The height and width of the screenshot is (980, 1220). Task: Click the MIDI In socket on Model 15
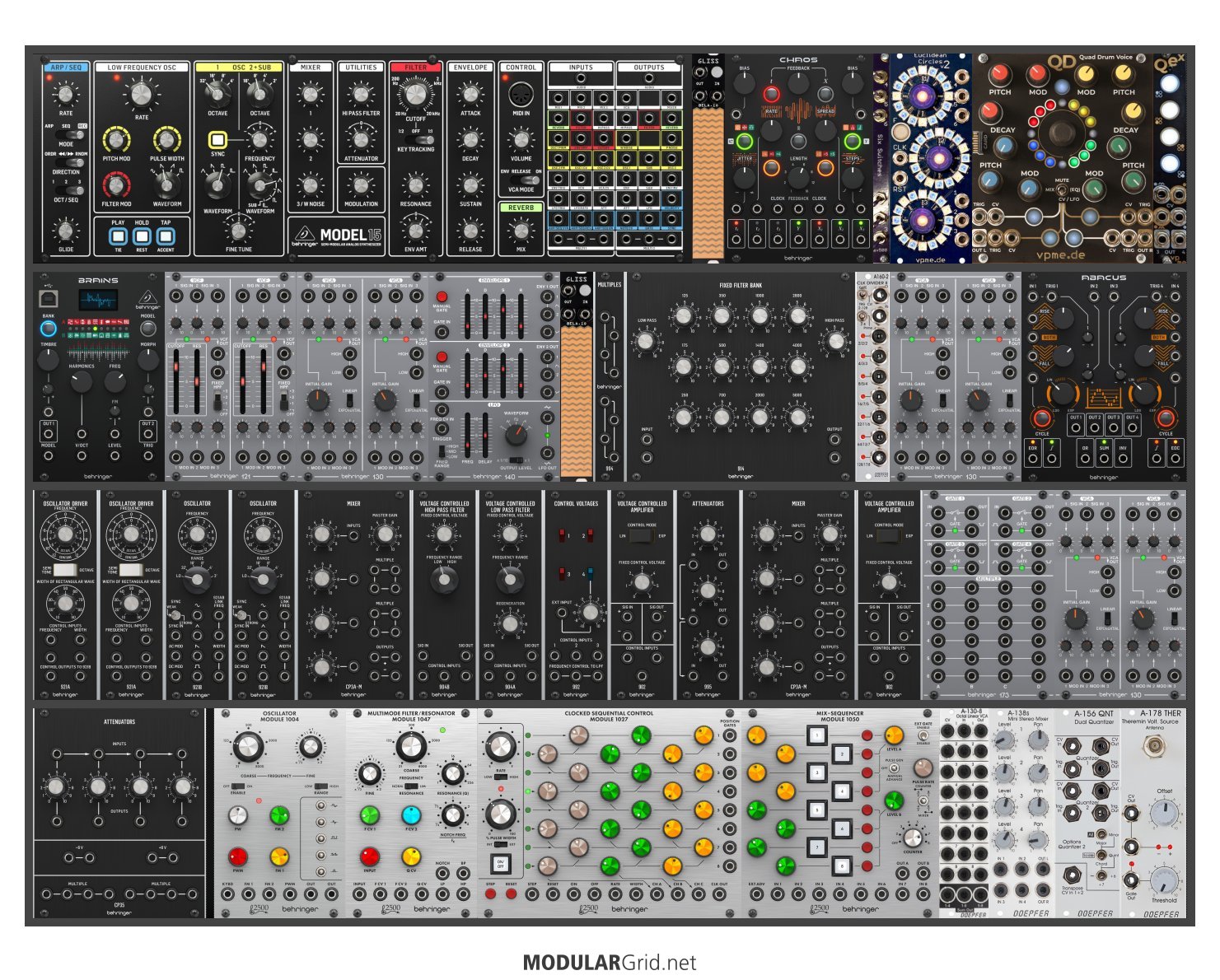click(x=521, y=94)
